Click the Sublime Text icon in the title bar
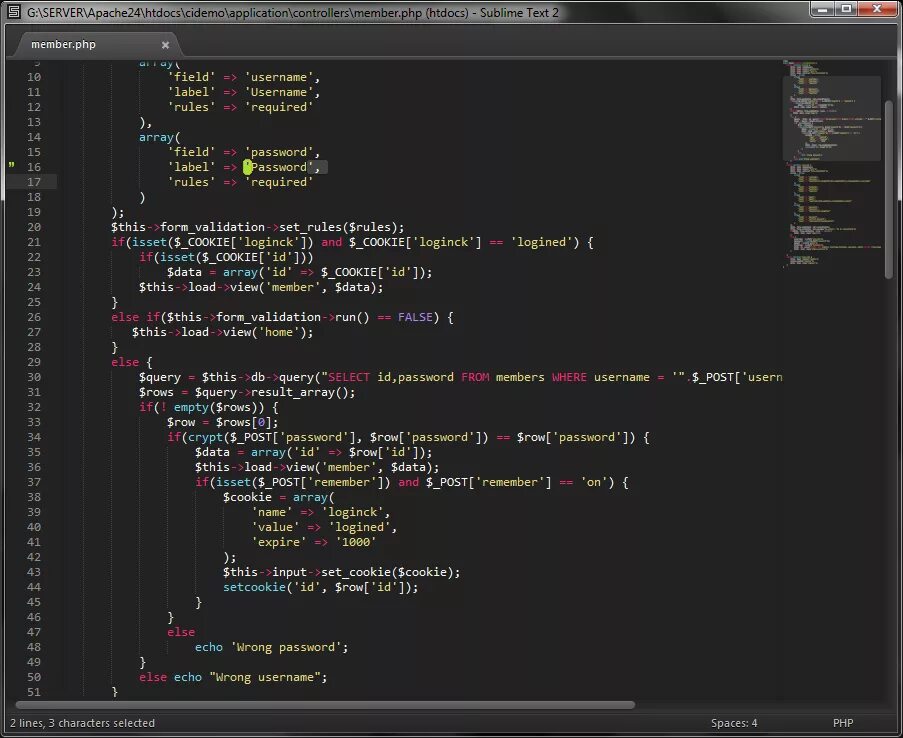Screen dimensions: 903x738 coord(11,11)
